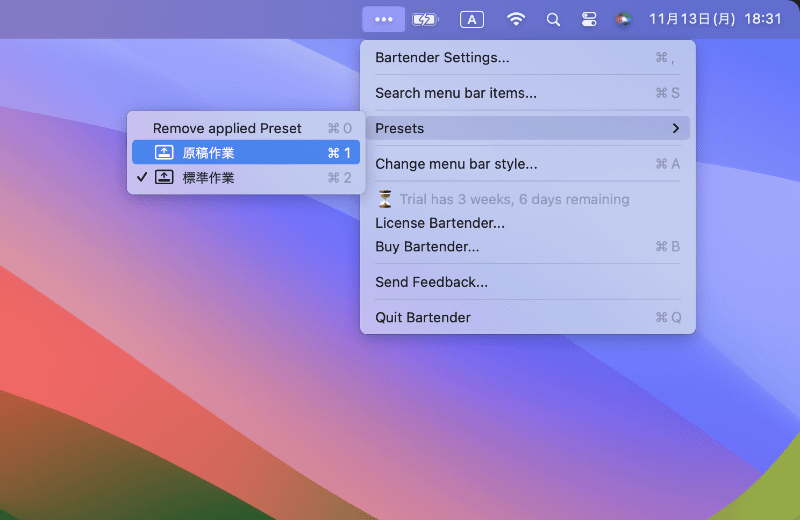Screen dimensions: 800x520
Task: Open the battery charging status icon
Action: point(425,19)
